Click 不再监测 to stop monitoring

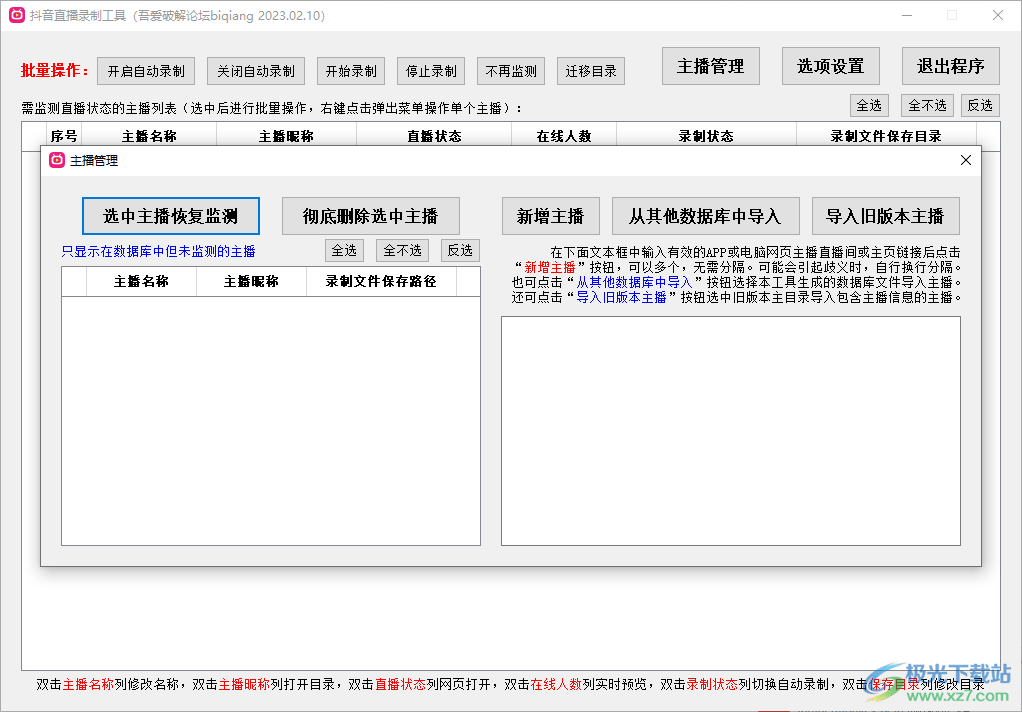(510, 70)
